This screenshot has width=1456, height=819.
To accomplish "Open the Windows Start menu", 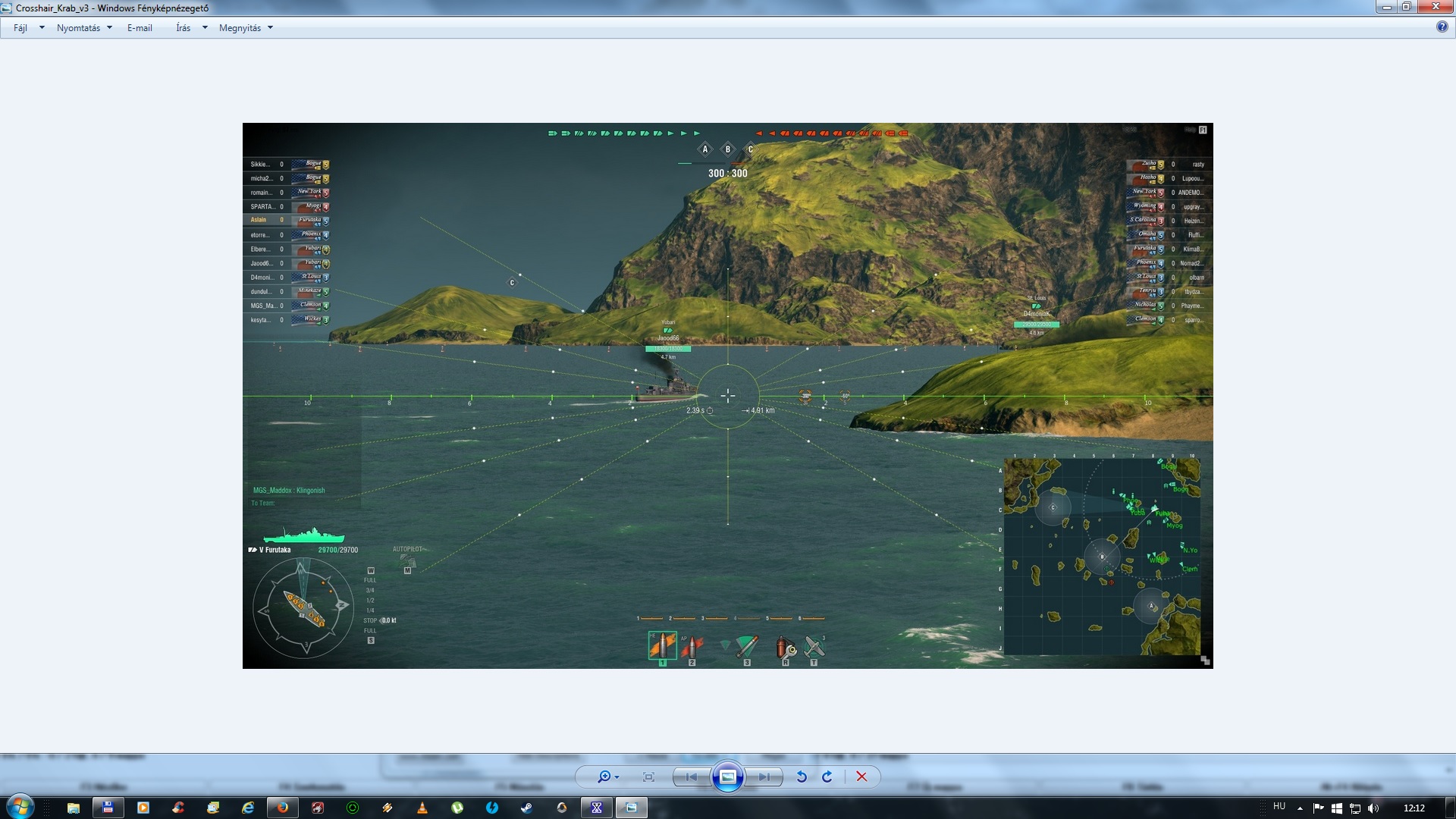I will pos(20,807).
